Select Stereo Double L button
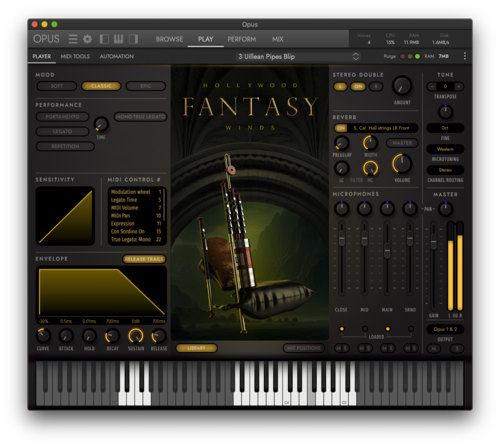The height and width of the screenshot is (447, 500). [340, 87]
